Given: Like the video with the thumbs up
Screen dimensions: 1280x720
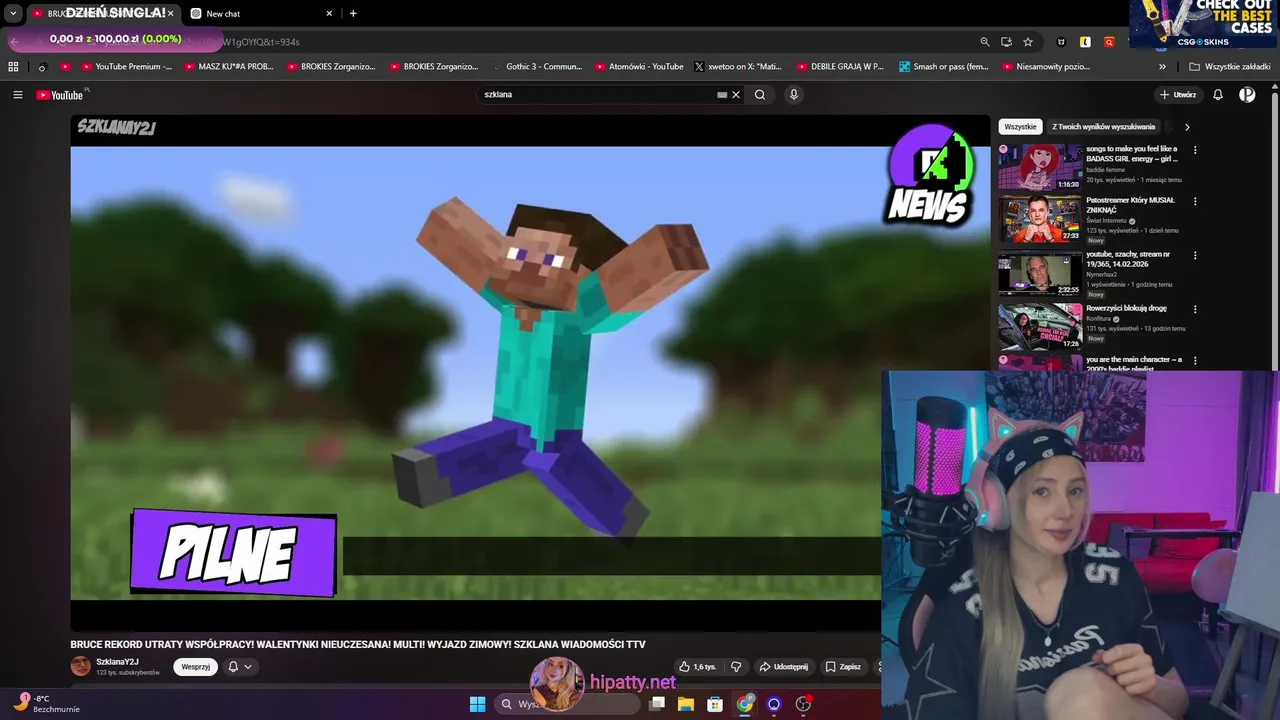Looking at the screenshot, I should [x=698, y=667].
